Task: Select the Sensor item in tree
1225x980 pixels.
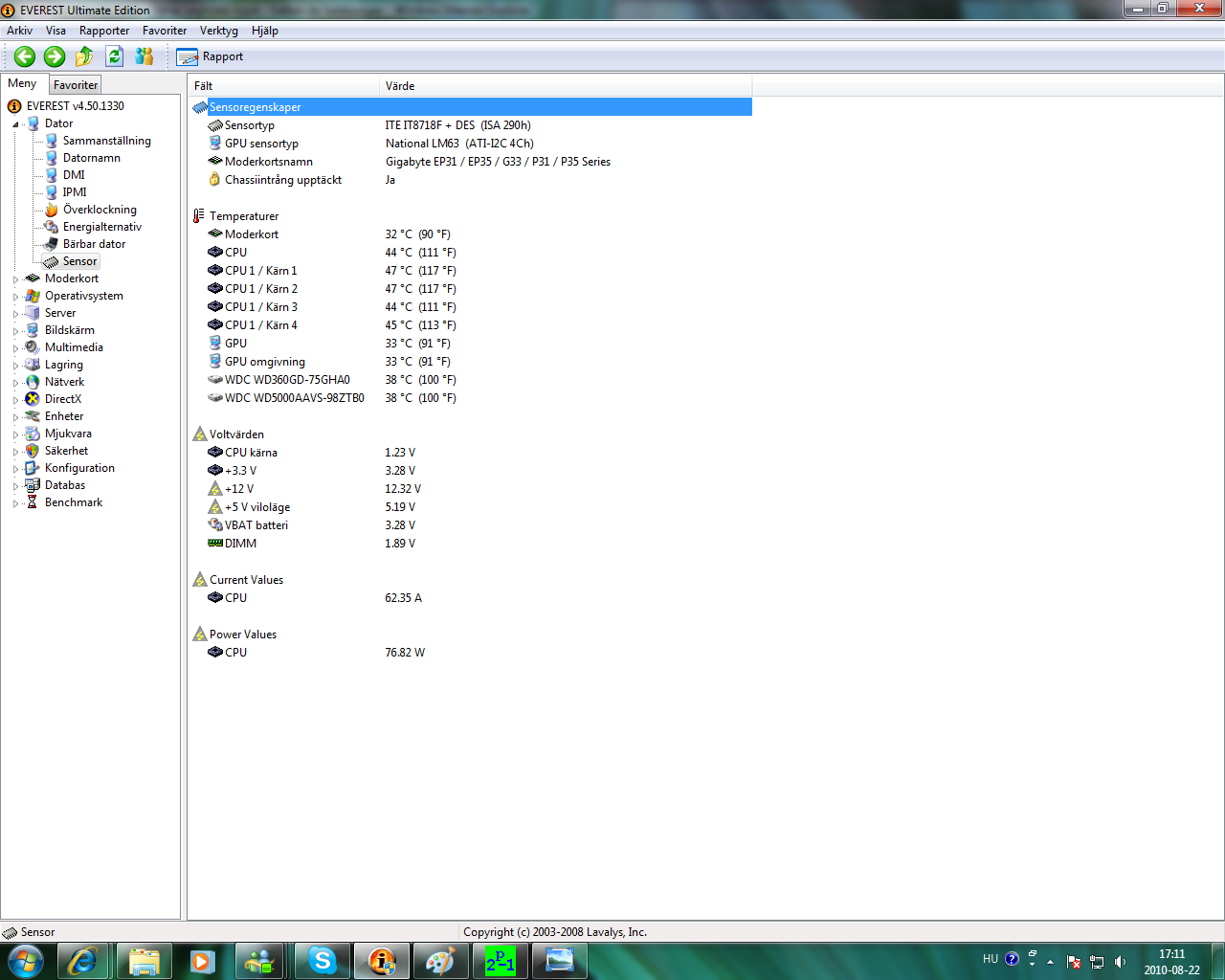Action: [x=80, y=261]
